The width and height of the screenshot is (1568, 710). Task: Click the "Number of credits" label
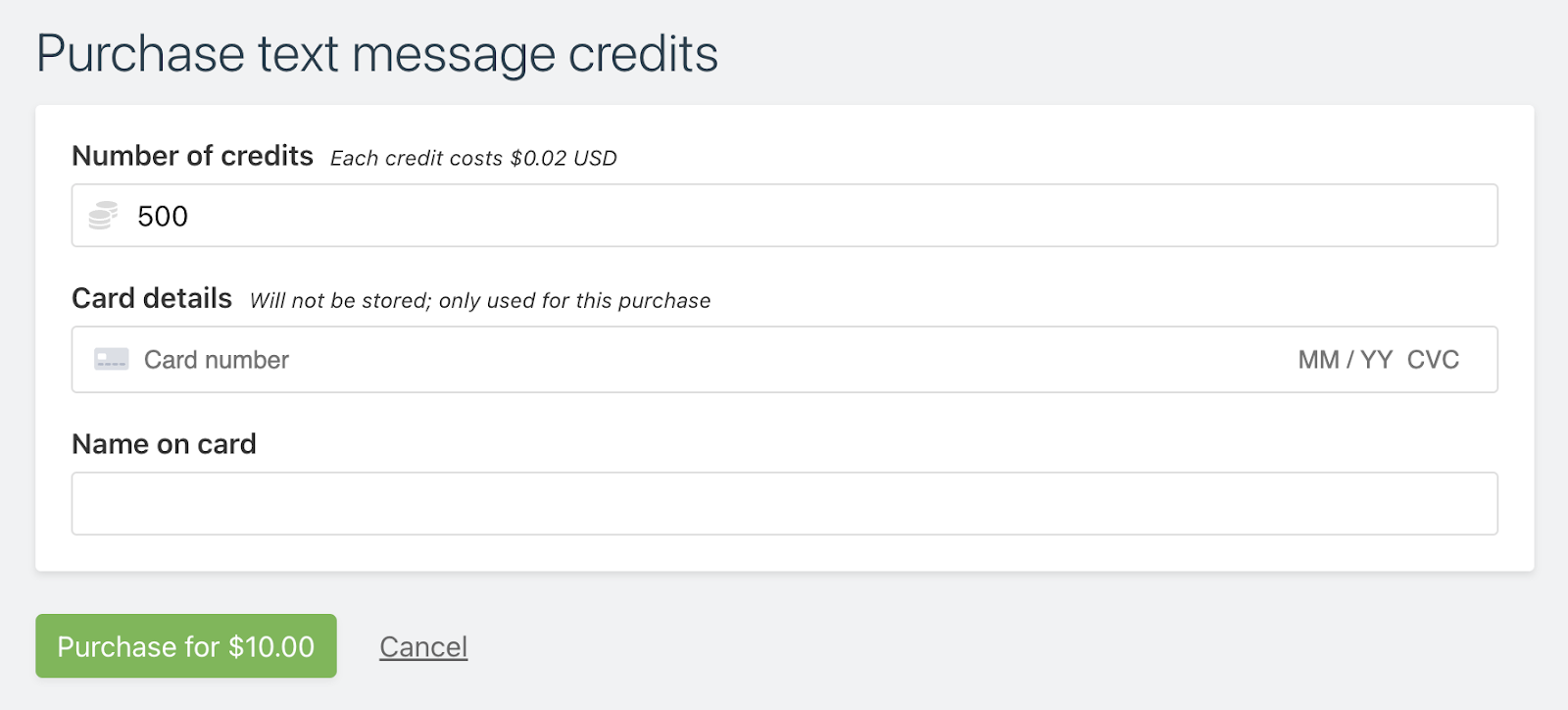pyautogui.click(x=192, y=156)
